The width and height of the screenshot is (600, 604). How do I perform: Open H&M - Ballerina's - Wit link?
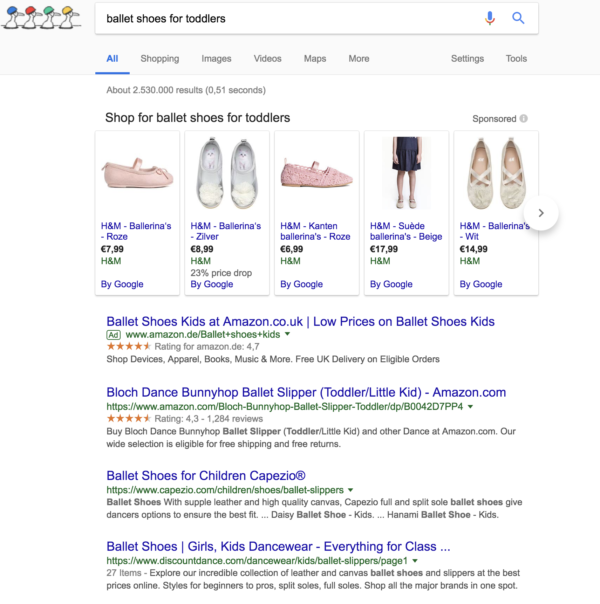point(494,231)
